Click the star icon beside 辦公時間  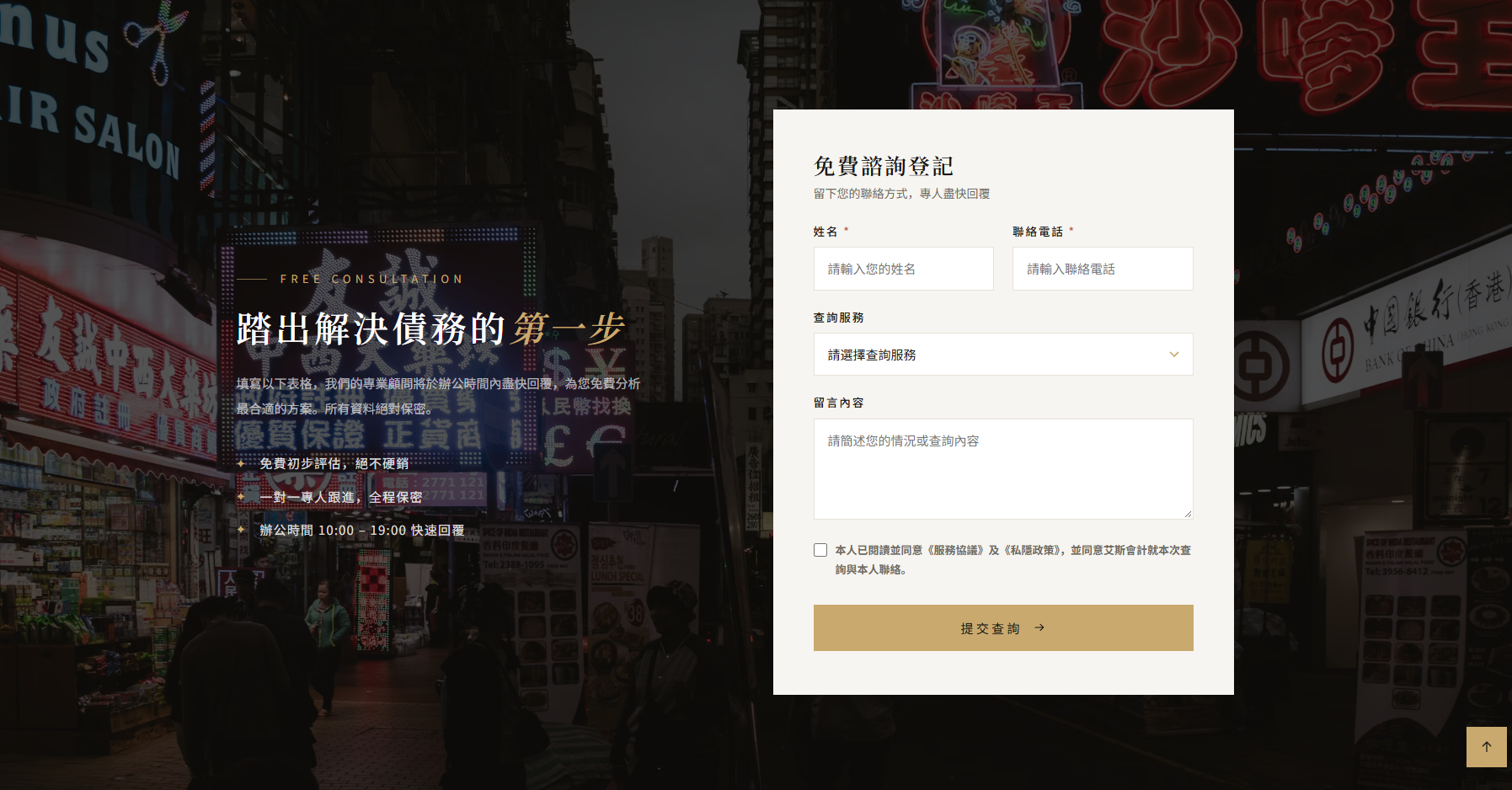(241, 530)
